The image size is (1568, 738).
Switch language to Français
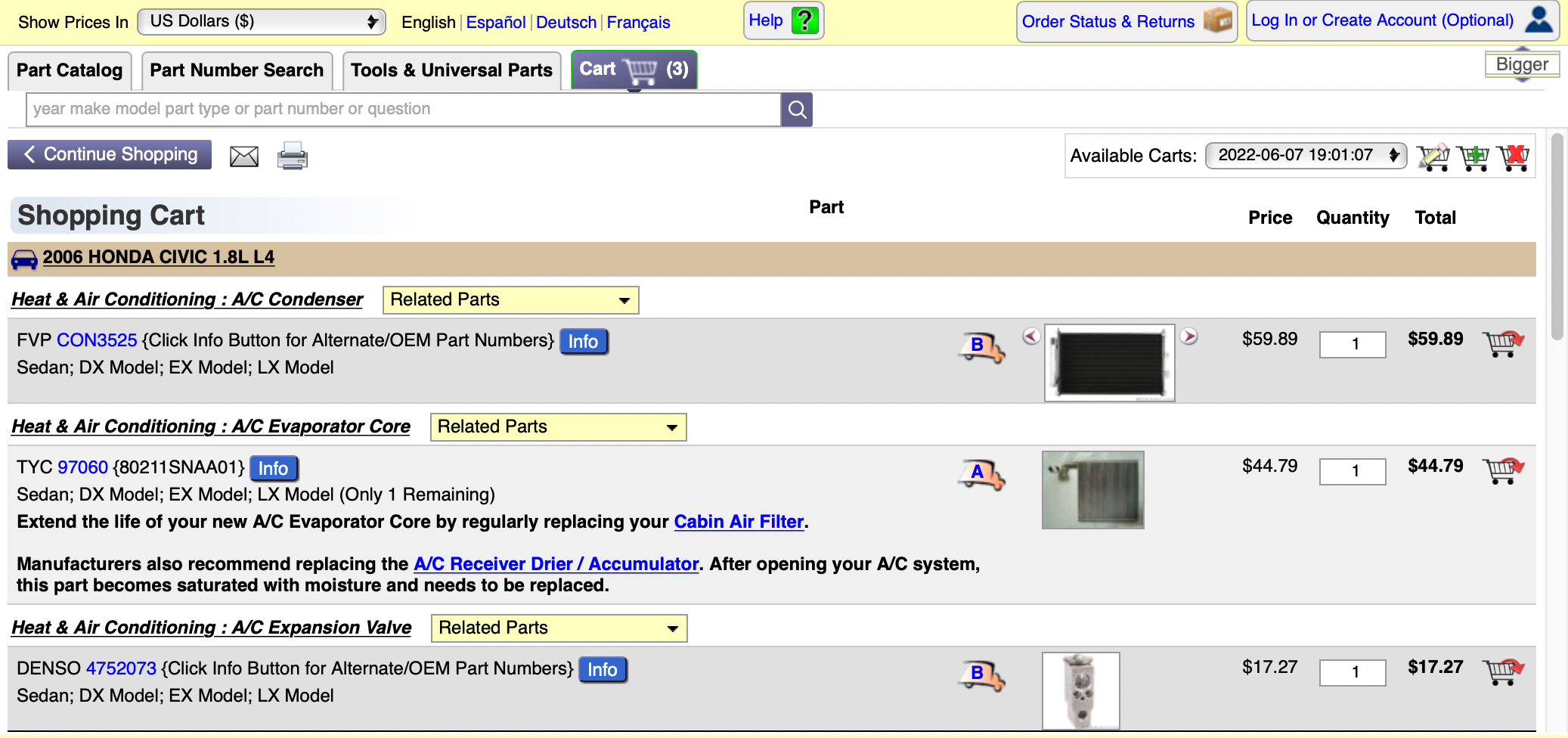coord(639,23)
